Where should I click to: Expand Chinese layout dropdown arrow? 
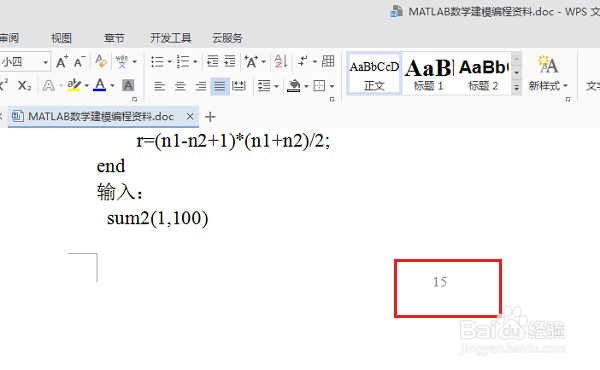pos(264,62)
